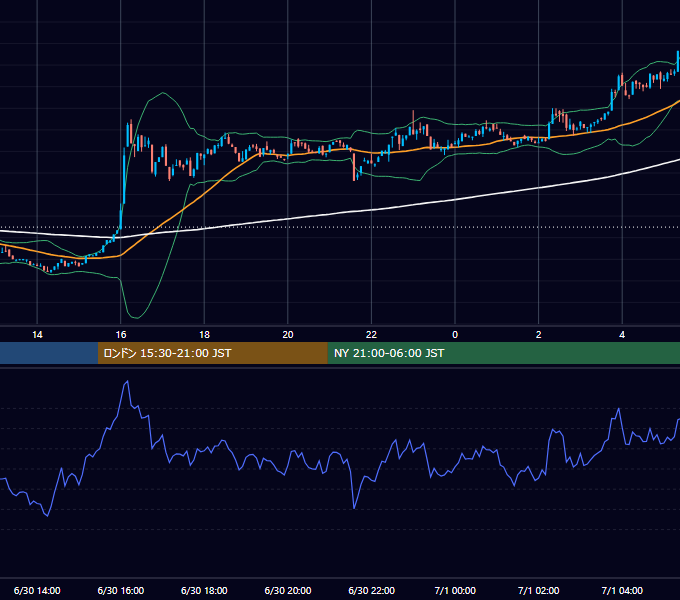Click the upper Bollinger band peak near 17:00
Viewport: 680px width, 600px height.
pyautogui.click(x=163, y=93)
